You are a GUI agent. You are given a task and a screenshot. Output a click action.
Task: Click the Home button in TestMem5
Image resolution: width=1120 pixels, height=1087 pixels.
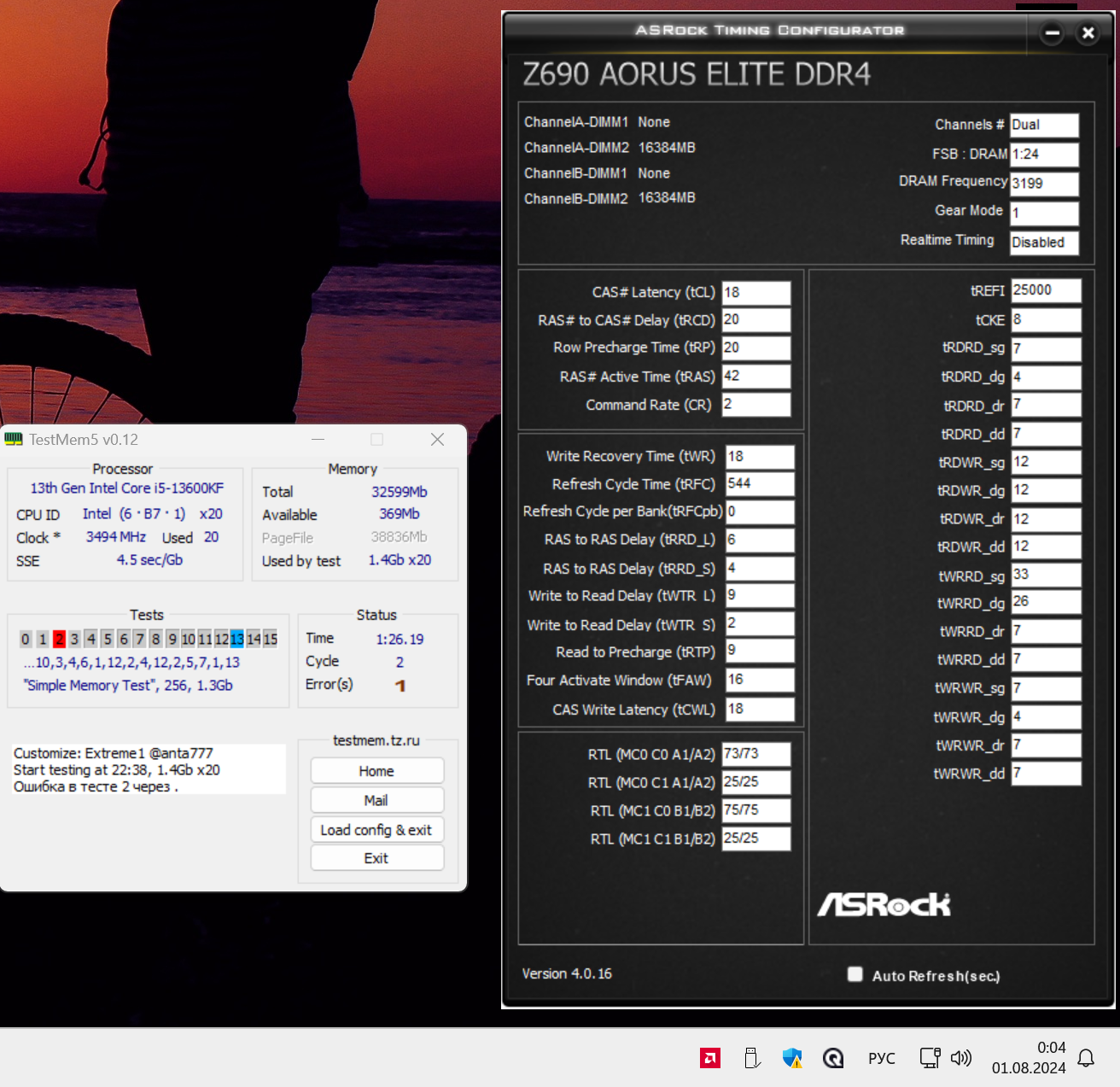pos(376,771)
